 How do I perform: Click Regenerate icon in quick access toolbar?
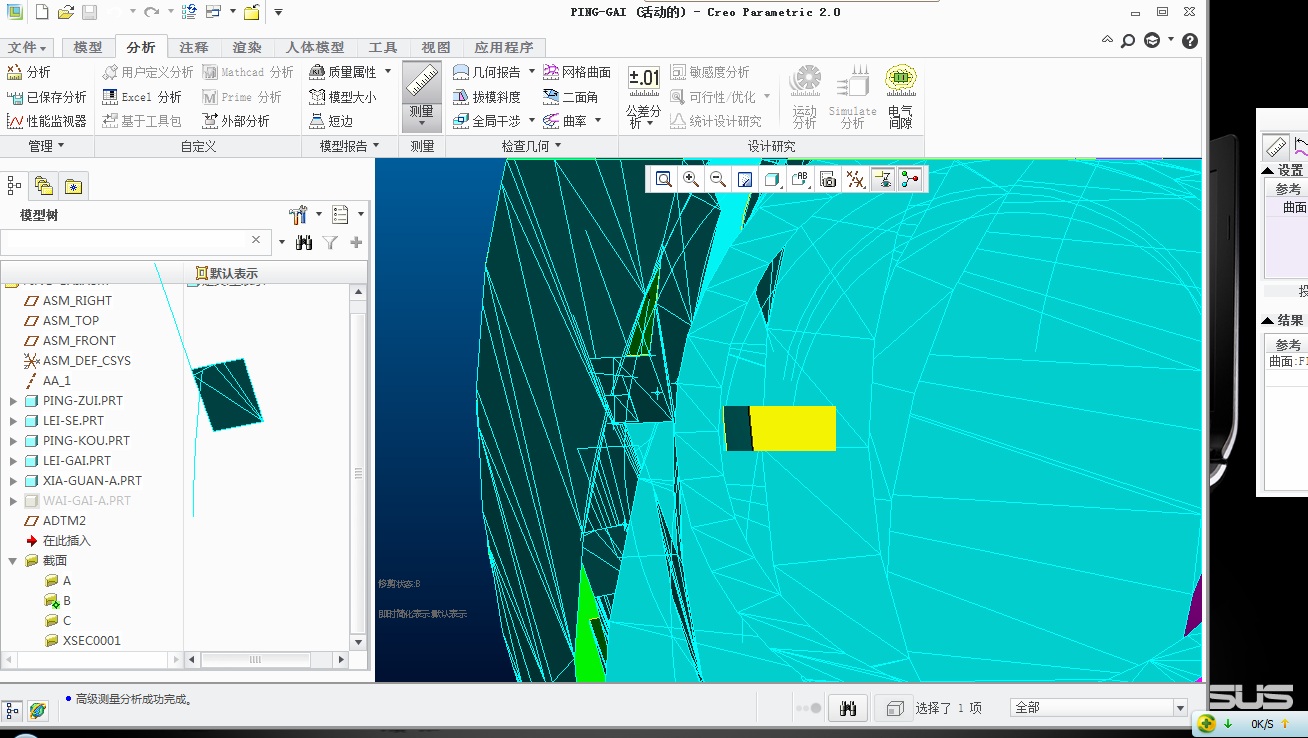pyautogui.click(x=189, y=12)
